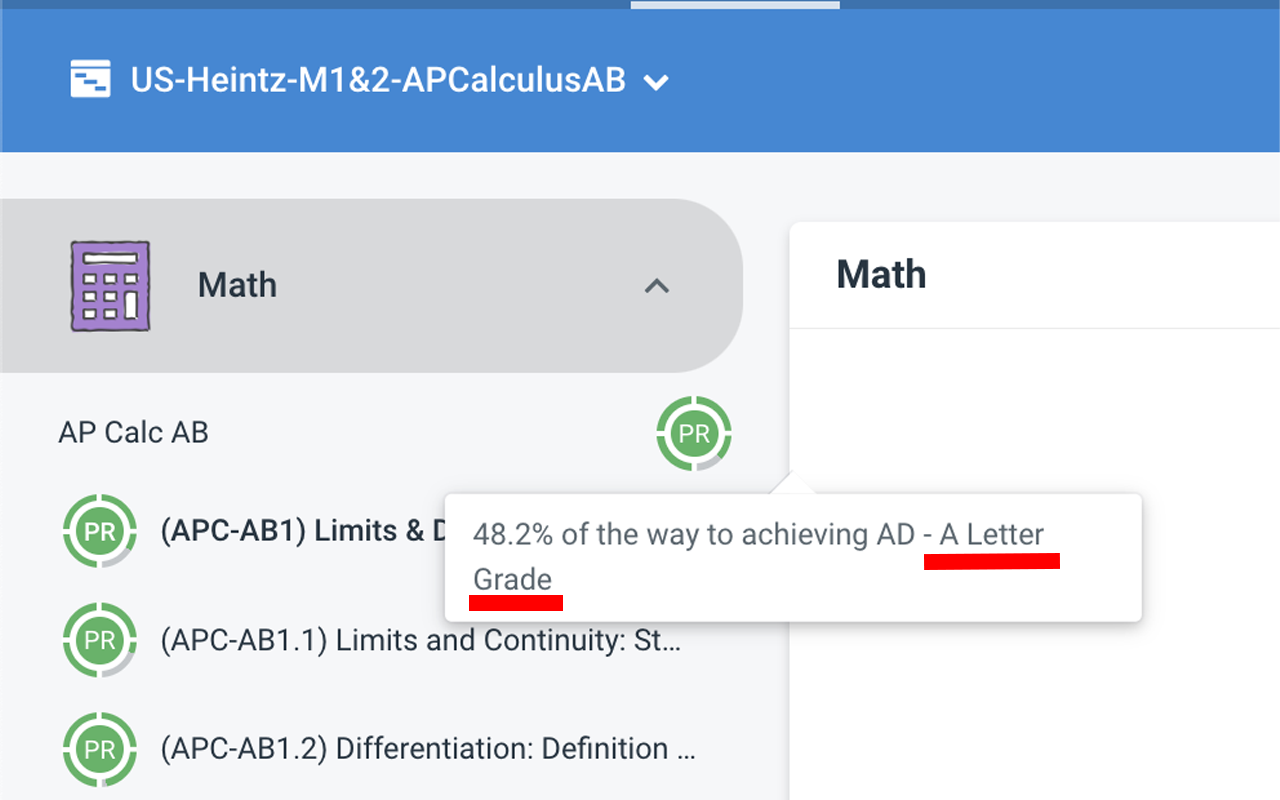The height and width of the screenshot is (800, 1280).
Task: Collapse the Math section with its chevron
Action: tap(656, 286)
